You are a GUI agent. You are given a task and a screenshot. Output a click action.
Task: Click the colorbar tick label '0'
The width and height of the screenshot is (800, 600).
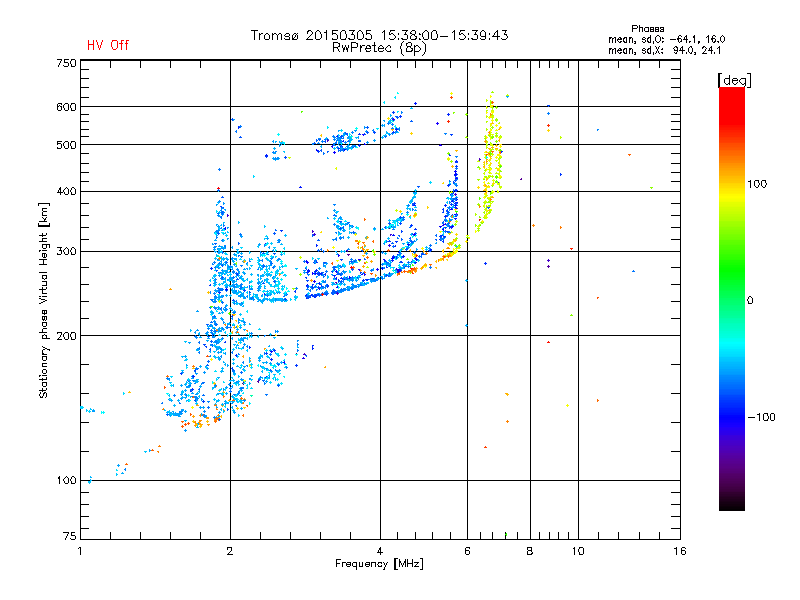[x=750, y=301]
